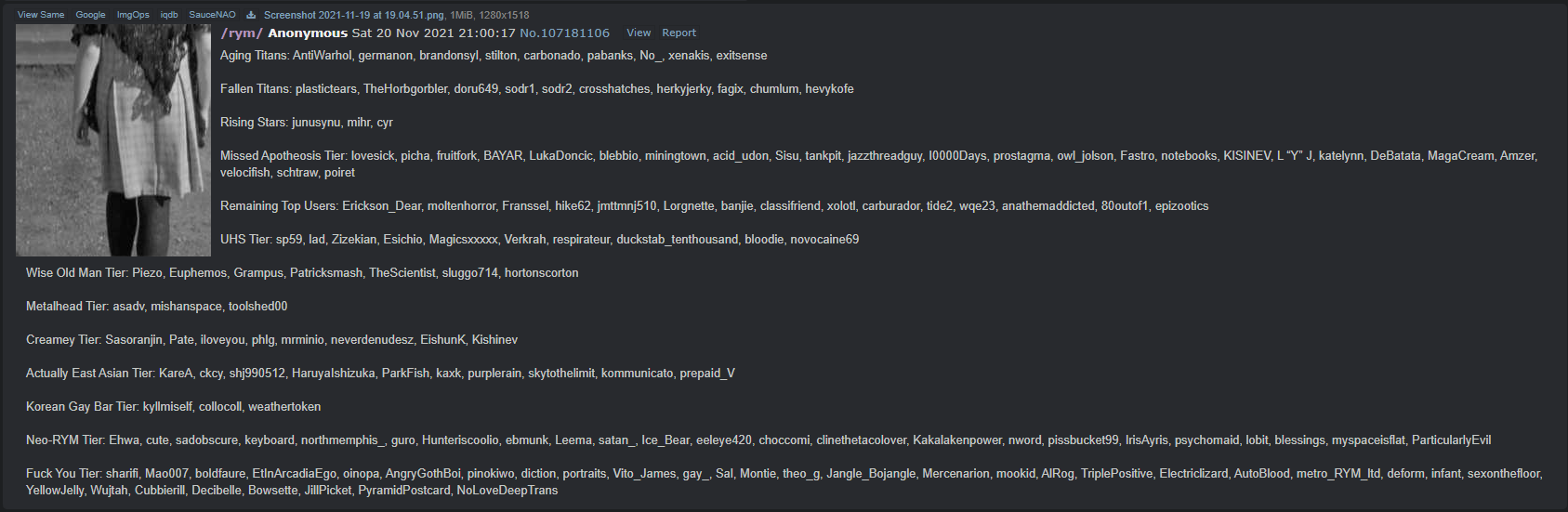The height and width of the screenshot is (512, 1568).
Task: Look up the image on SauceNAO
Action: (x=212, y=15)
